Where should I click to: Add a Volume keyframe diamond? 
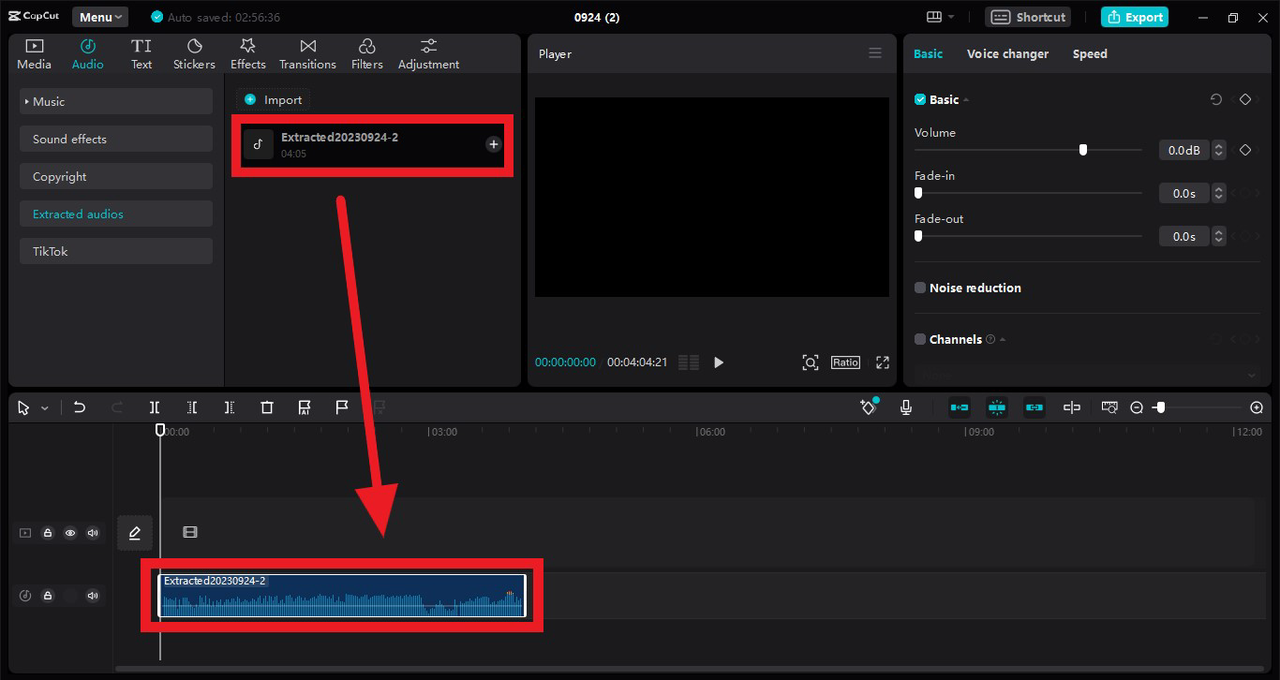(1245, 150)
